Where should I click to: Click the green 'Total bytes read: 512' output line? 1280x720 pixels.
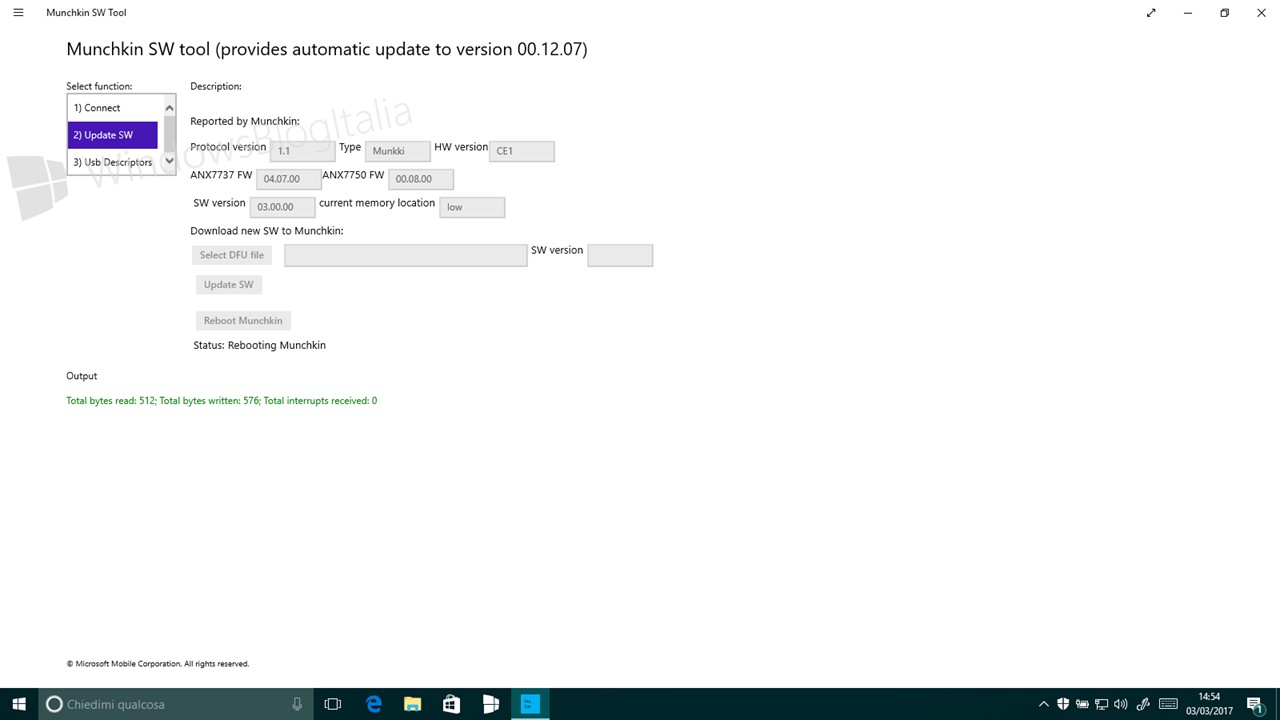[x=222, y=401]
